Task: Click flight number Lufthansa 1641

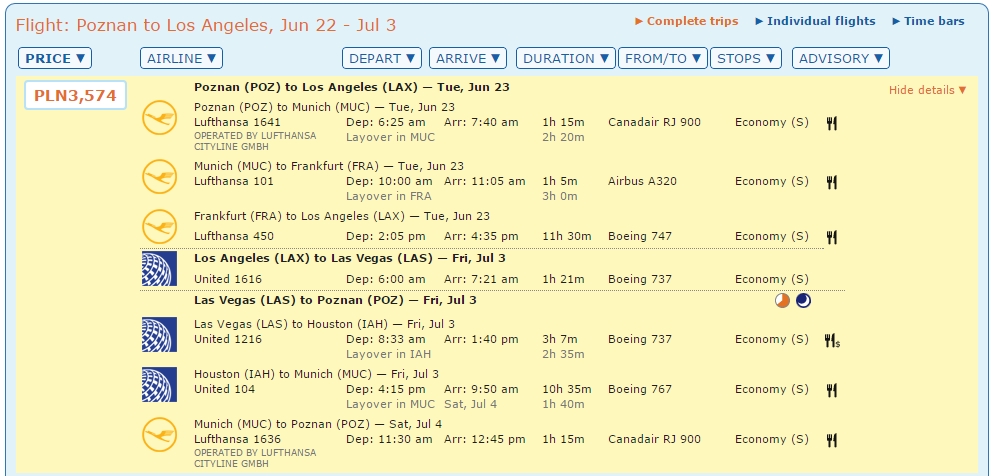Action: pos(238,122)
